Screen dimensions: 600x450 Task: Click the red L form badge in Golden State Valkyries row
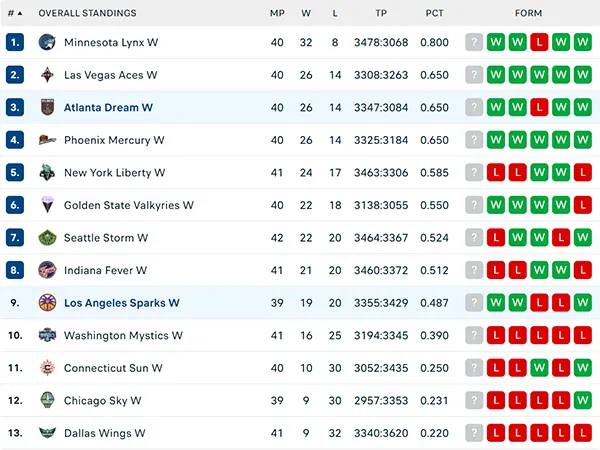coord(583,205)
